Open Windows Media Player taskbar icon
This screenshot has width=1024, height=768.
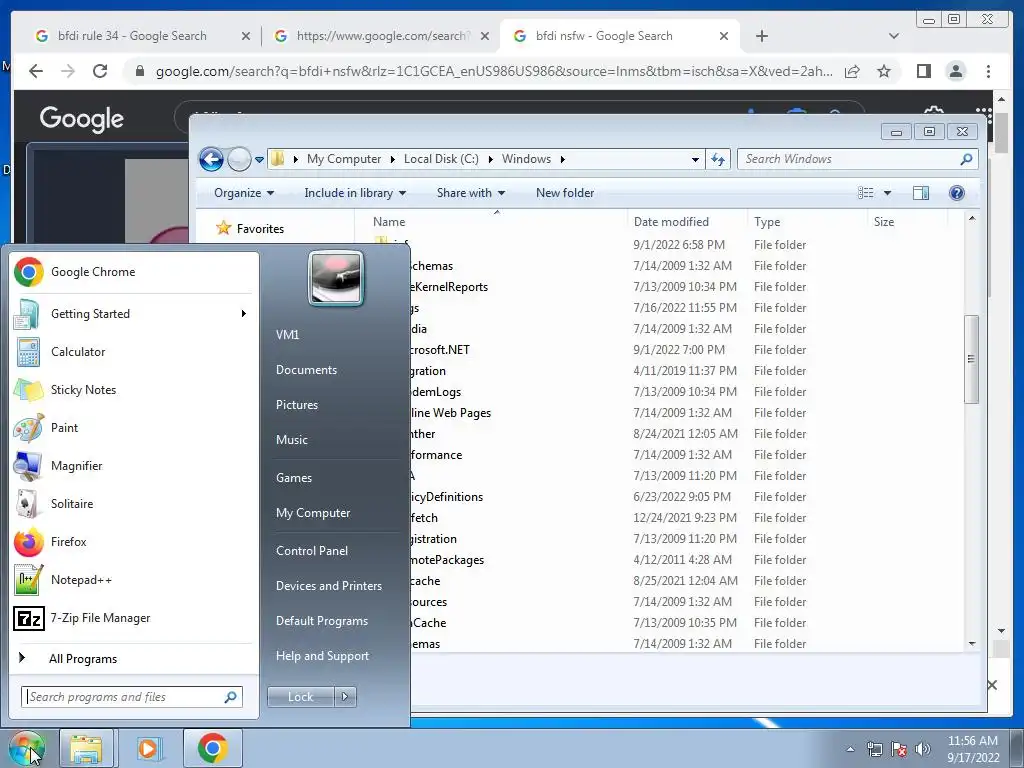point(148,748)
